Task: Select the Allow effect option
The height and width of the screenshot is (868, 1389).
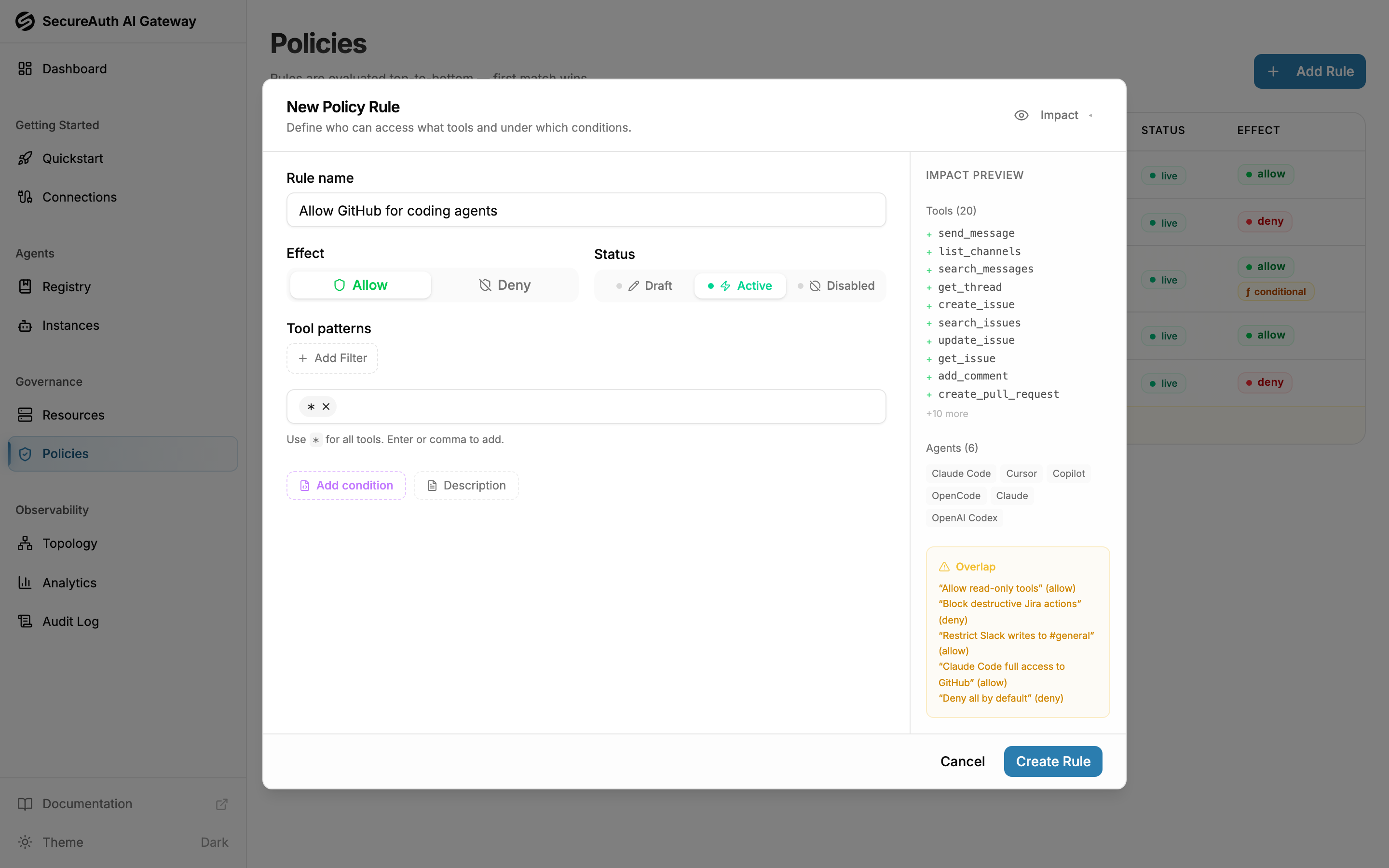Action: point(360,285)
